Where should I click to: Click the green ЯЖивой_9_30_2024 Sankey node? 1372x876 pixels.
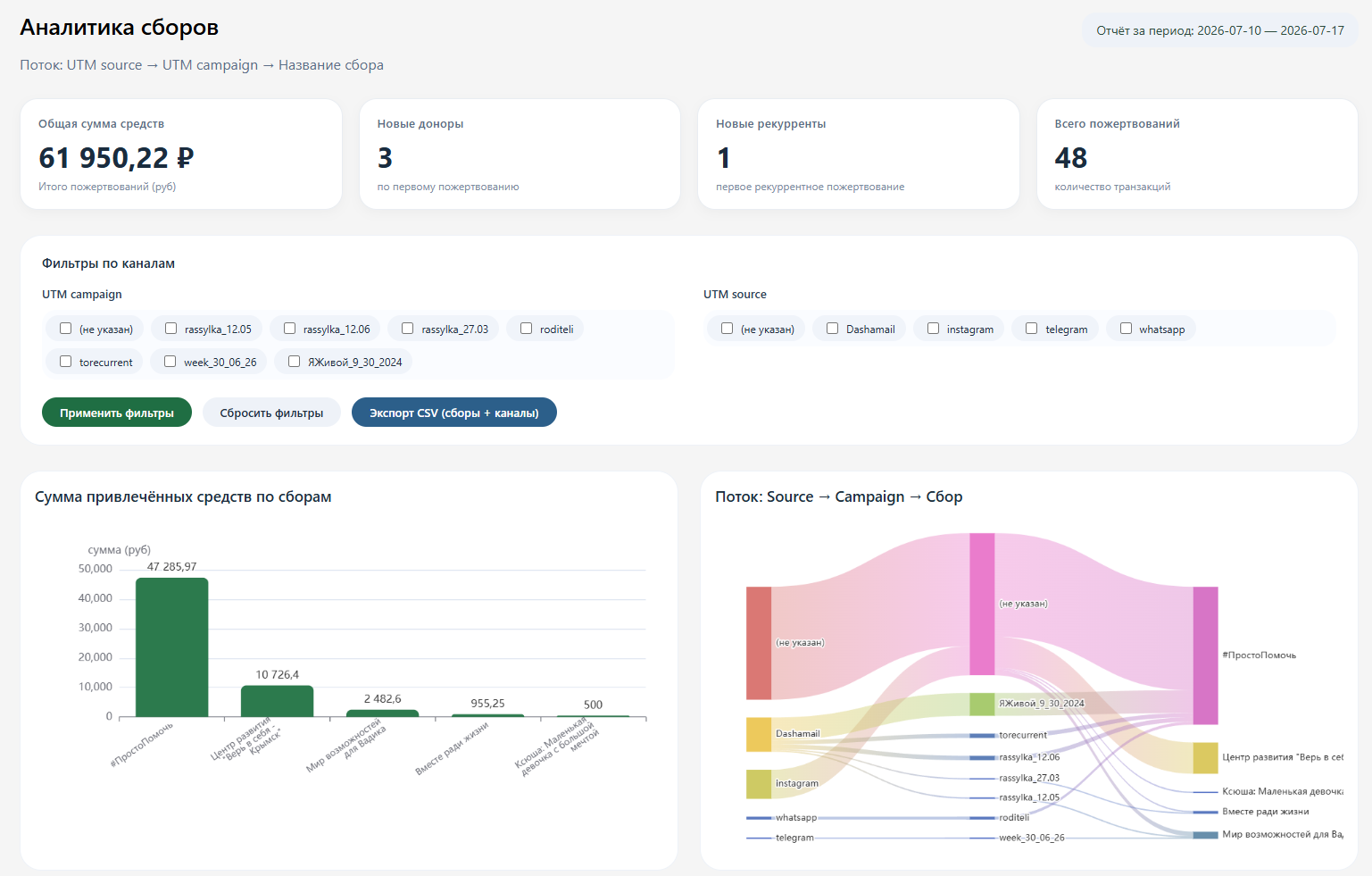pyautogui.click(x=982, y=704)
